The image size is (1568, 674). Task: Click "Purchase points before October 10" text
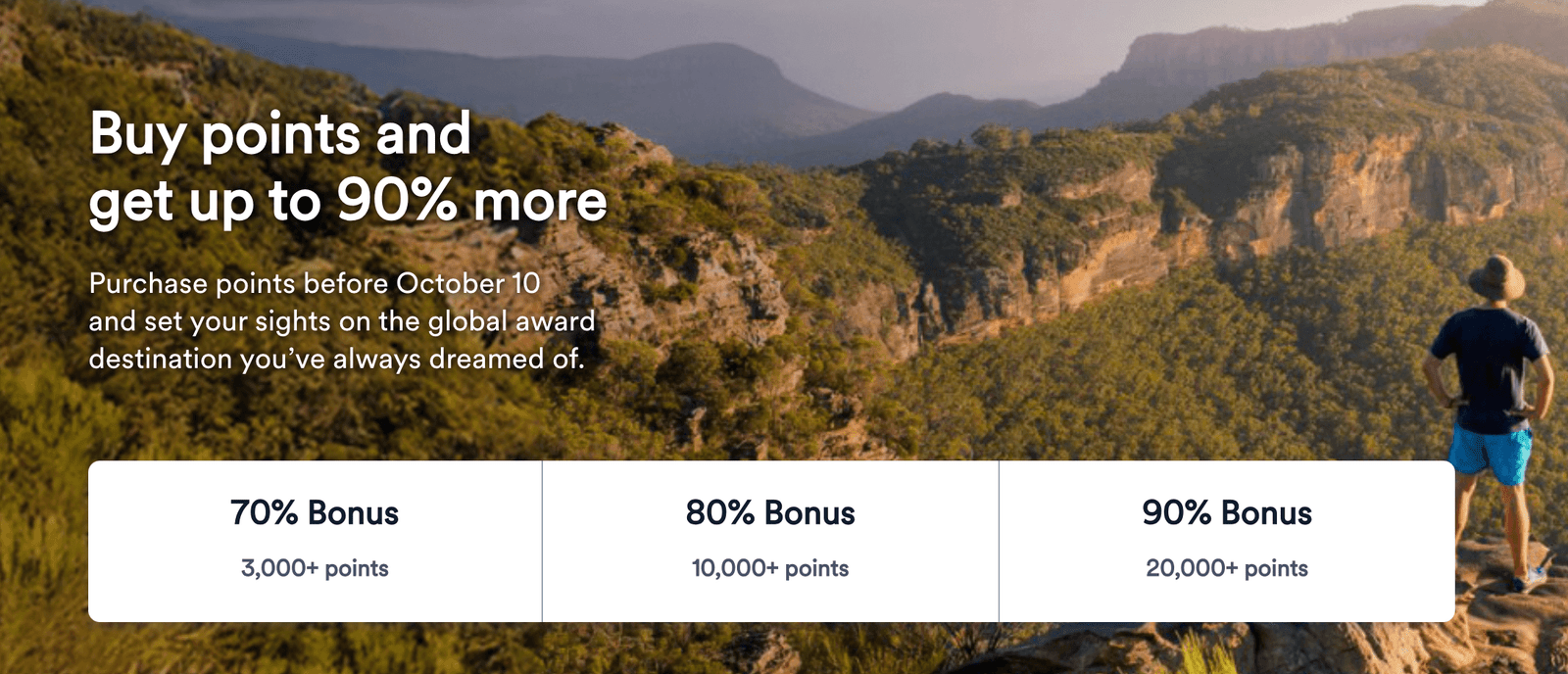[x=315, y=283]
